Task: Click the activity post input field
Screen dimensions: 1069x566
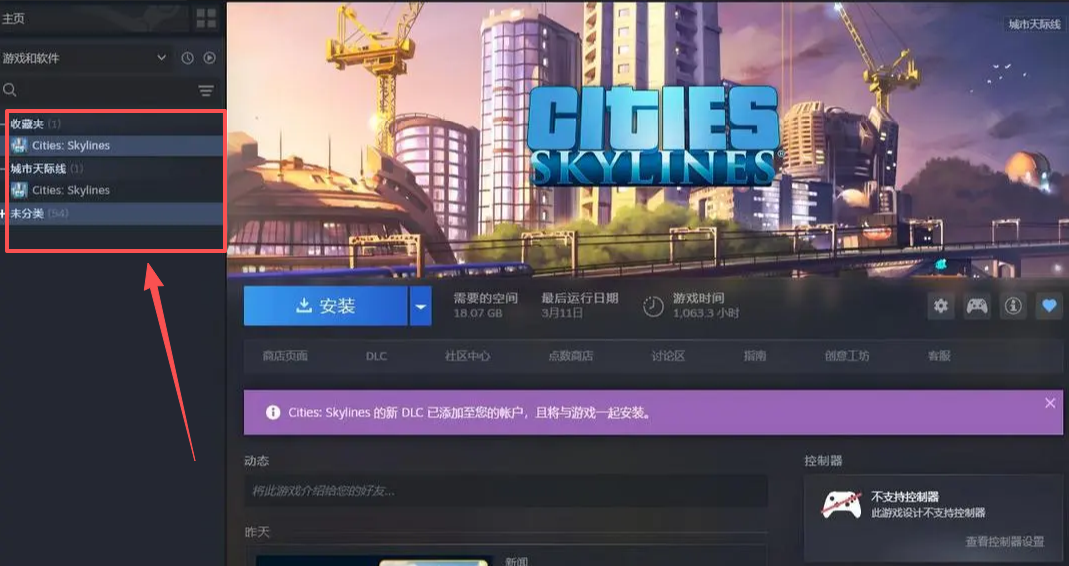Action: click(x=505, y=491)
